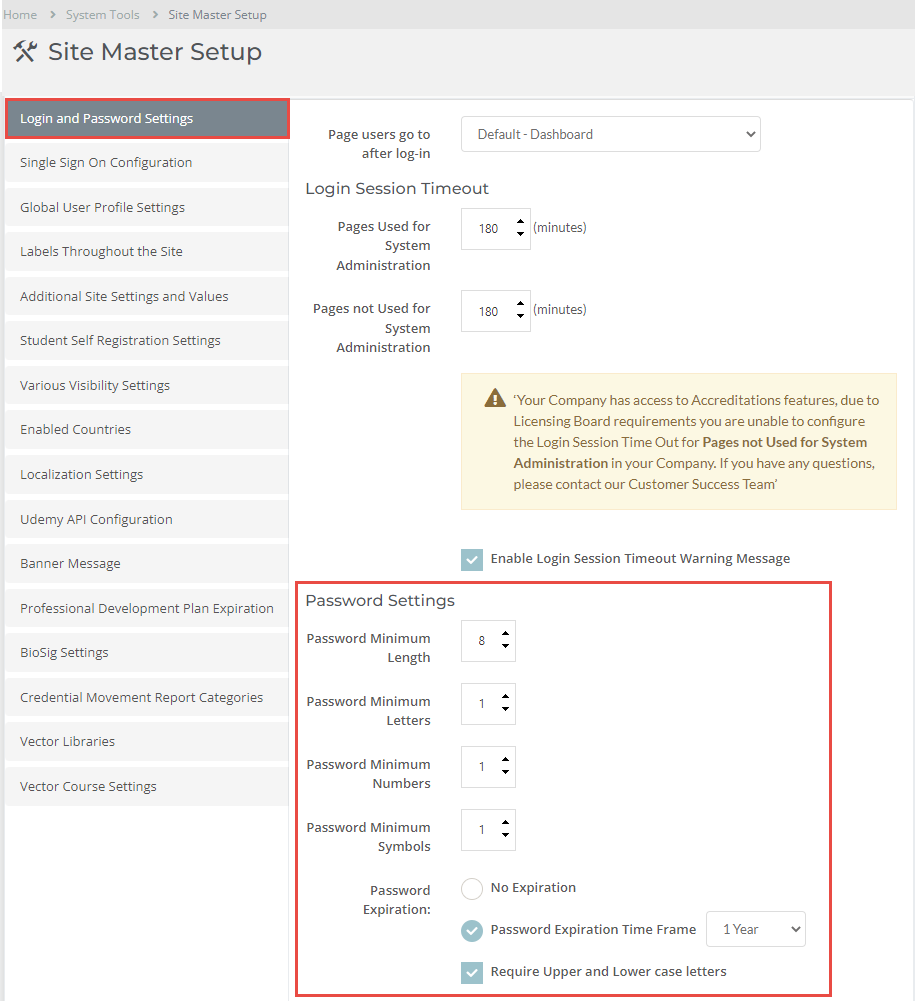Decrease Pages Used for System Administration minutes

tap(520, 234)
